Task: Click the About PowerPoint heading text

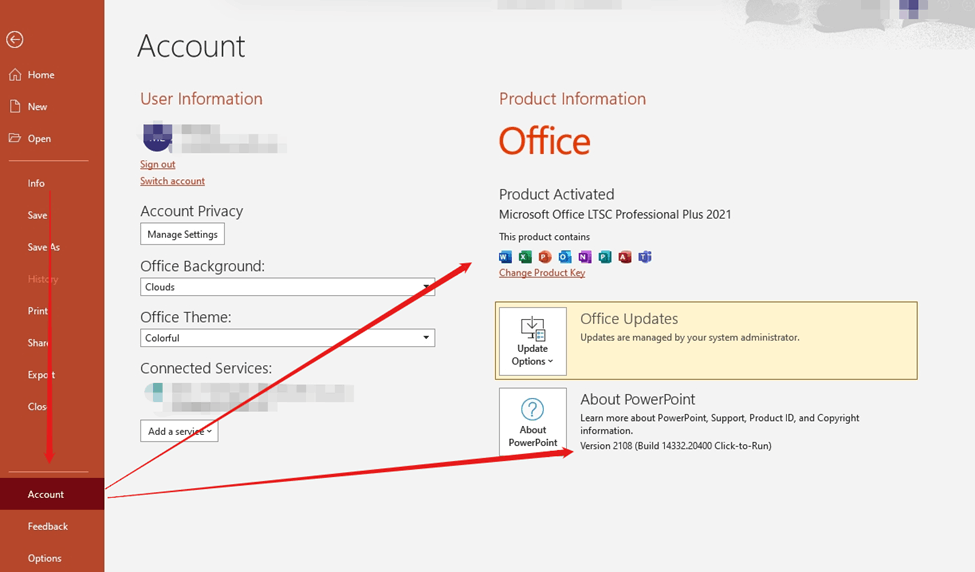Action: [637, 399]
